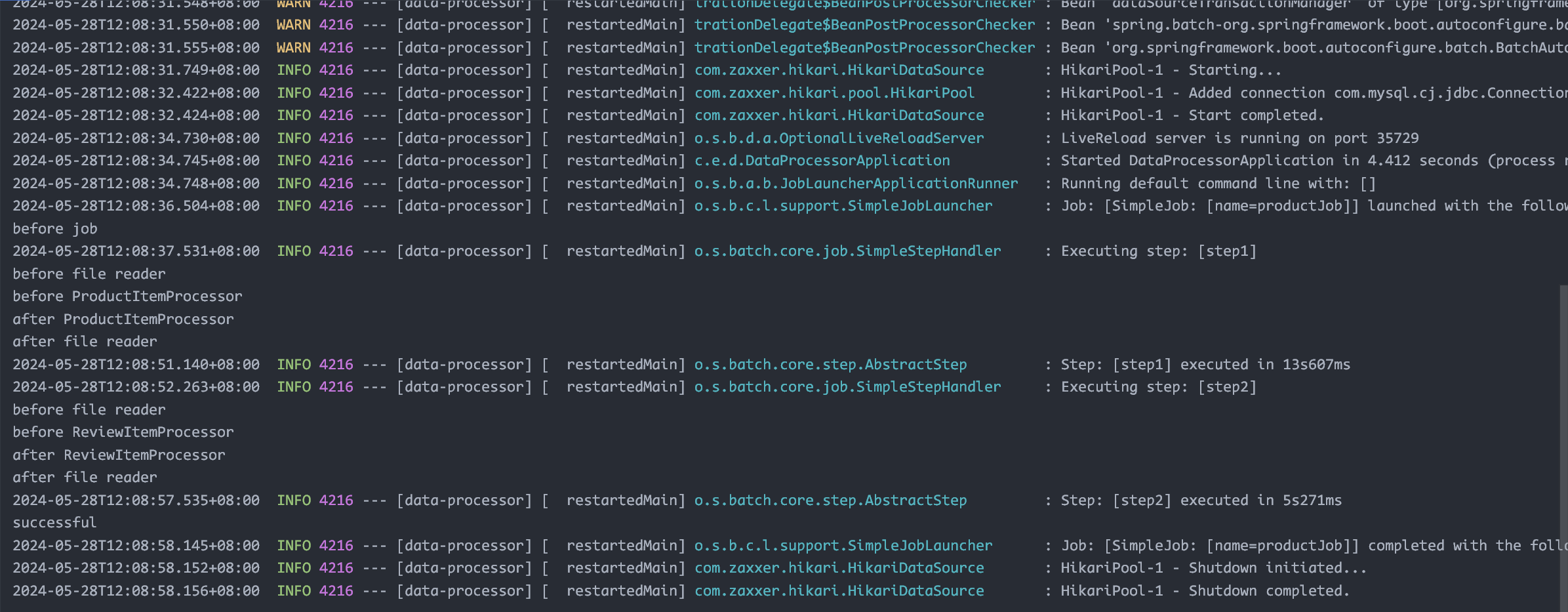Click logger name com.zaxxer.hikari.pool.HikariPool
The height and width of the screenshot is (612, 1568).
point(834,93)
